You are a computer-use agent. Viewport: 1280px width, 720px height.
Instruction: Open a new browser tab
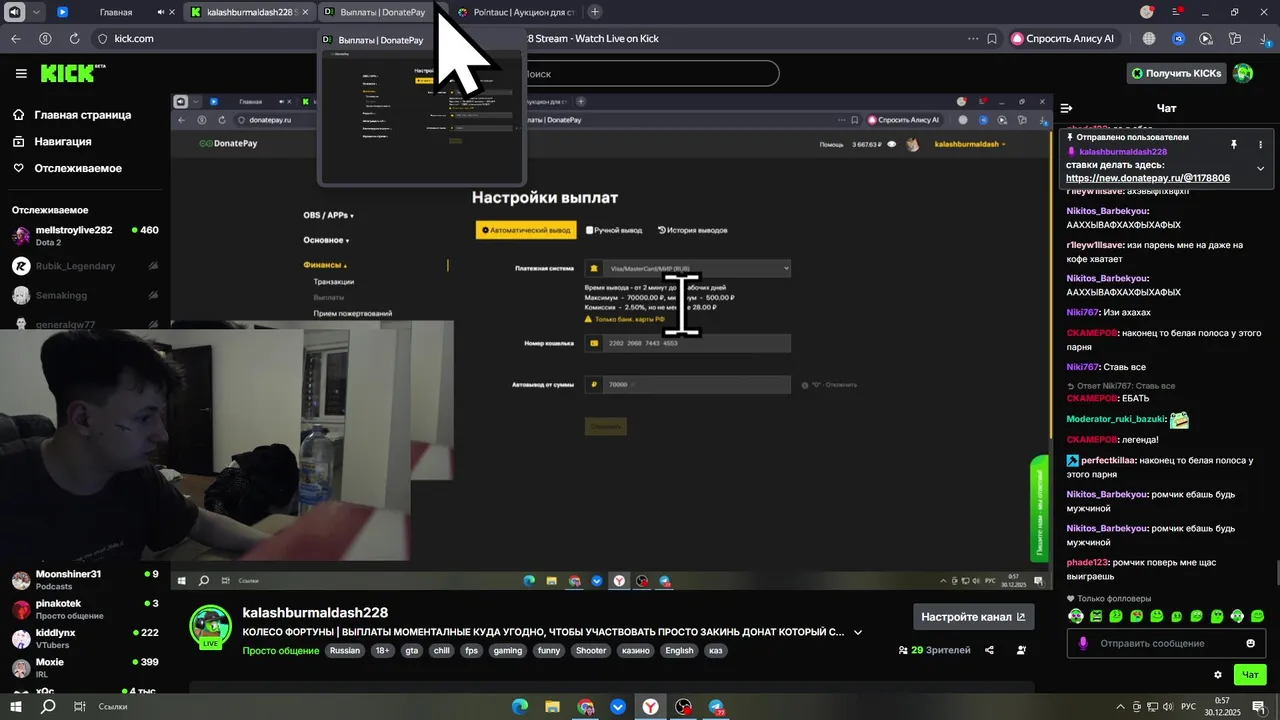tap(595, 12)
